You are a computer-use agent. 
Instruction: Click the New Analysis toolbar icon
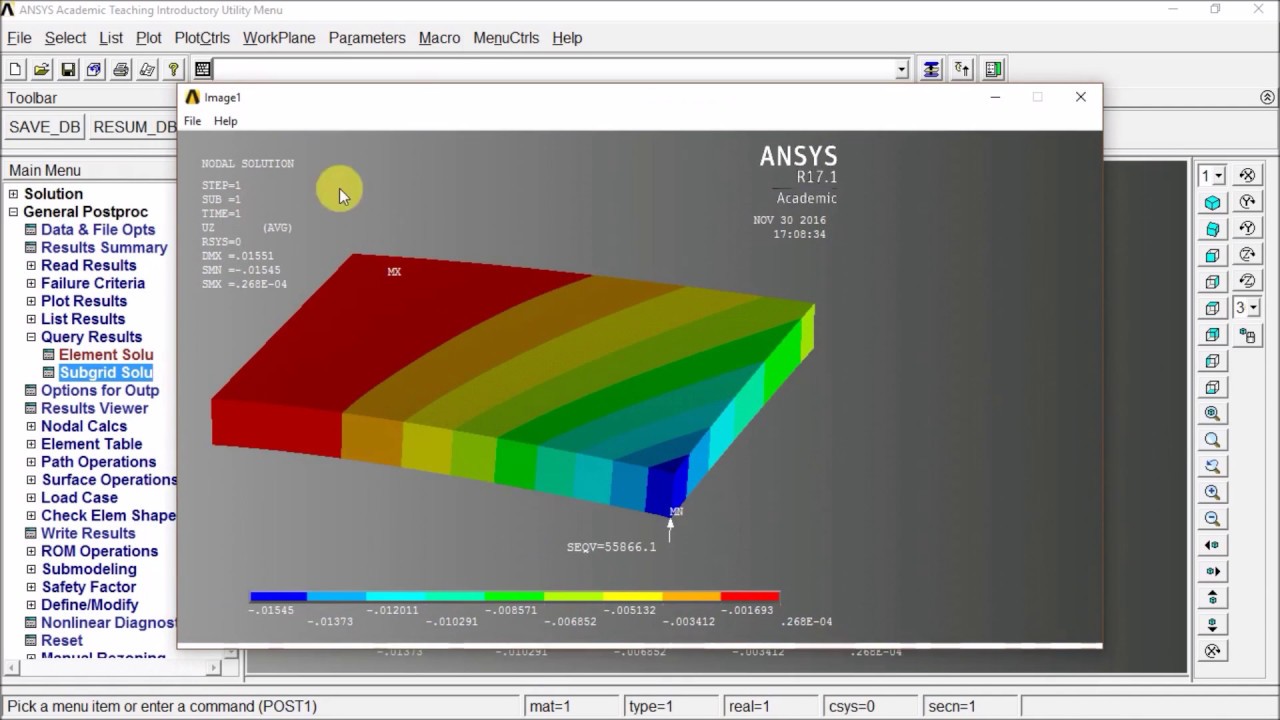(x=15, y=69)
